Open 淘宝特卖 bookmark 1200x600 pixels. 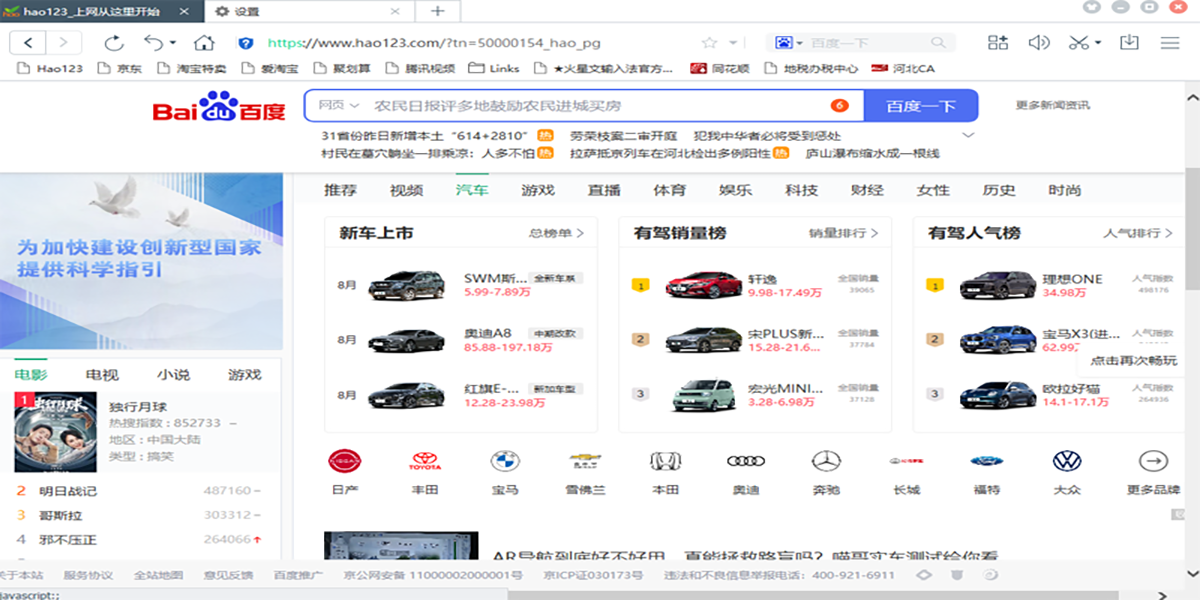point(191,69)
